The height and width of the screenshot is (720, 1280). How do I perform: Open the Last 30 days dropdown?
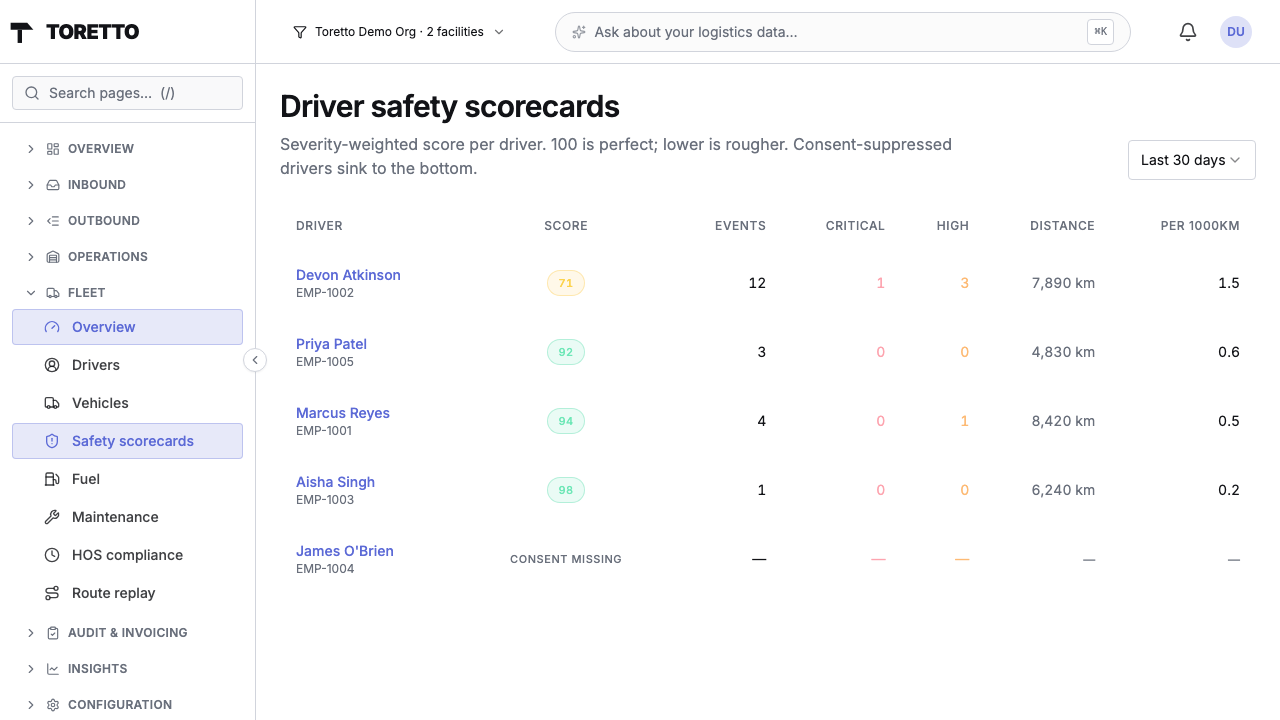tap(1191, 160)
